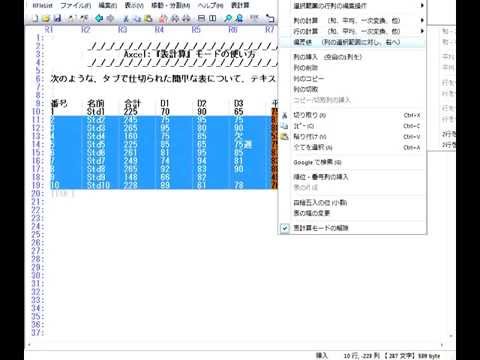Image resolution: width=480 pixels, height=360 pixels.
Task: Click the horizontal split window toolbar icon
Action: pos(201,19)
